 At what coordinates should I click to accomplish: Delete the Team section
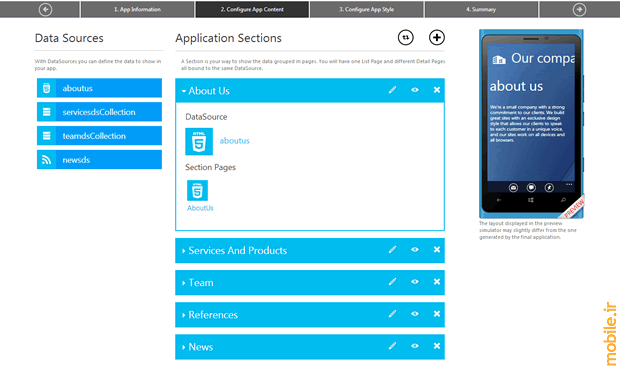click(437, 282)
